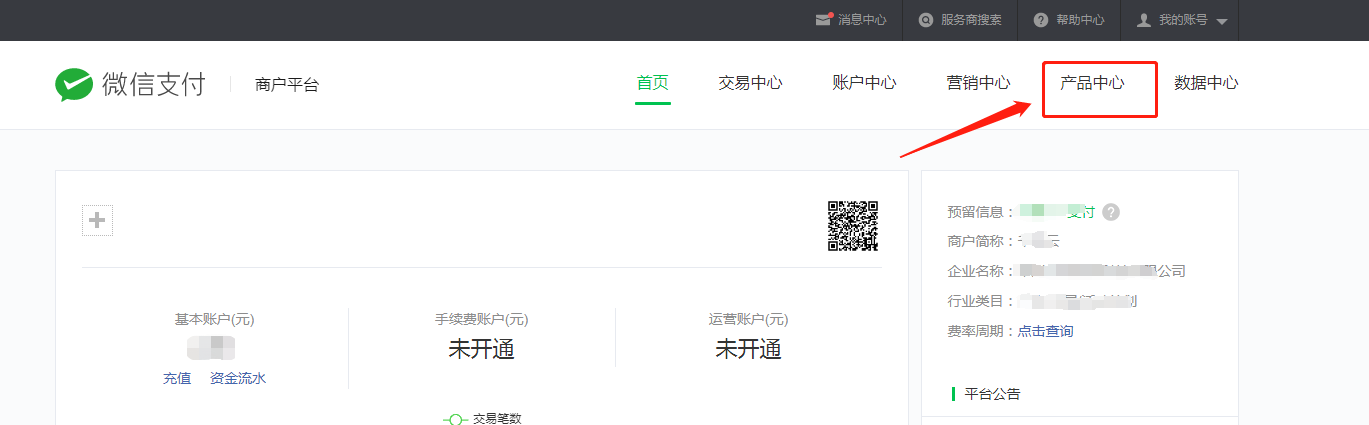Go to the 首页 tab
Screen dimensions: 1369x425
pos(652,83)
